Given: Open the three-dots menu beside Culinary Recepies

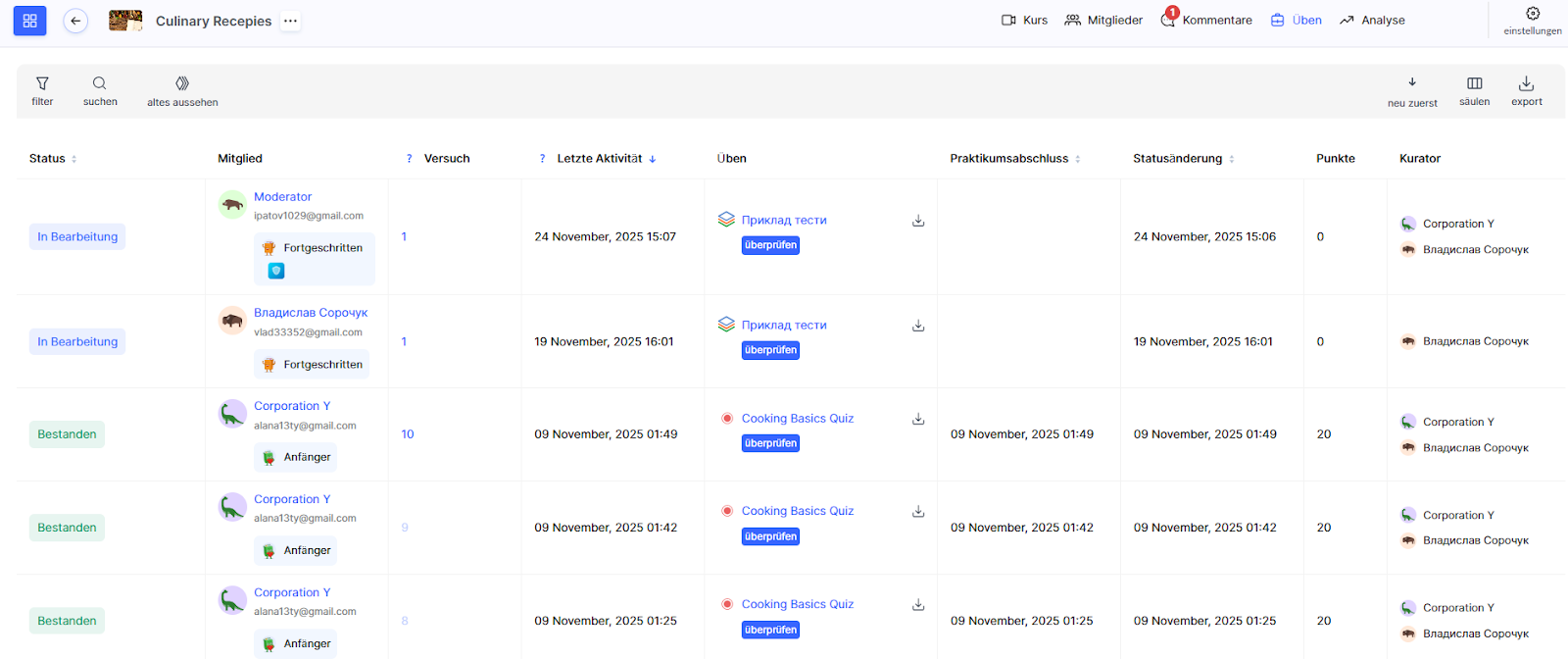Looking at the screenshot, I should tap(290, 21).
